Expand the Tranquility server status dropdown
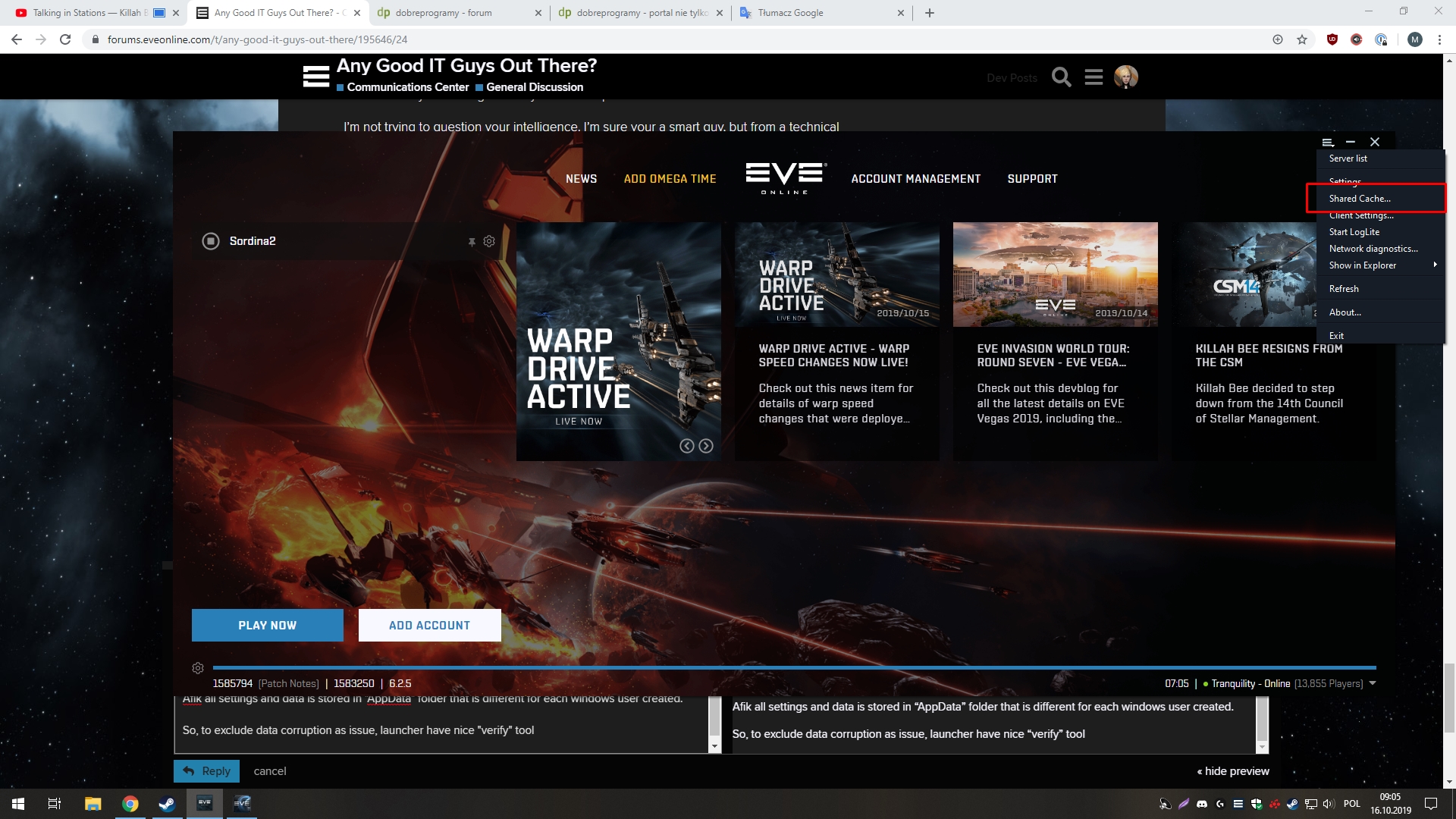 (1373, 683)
